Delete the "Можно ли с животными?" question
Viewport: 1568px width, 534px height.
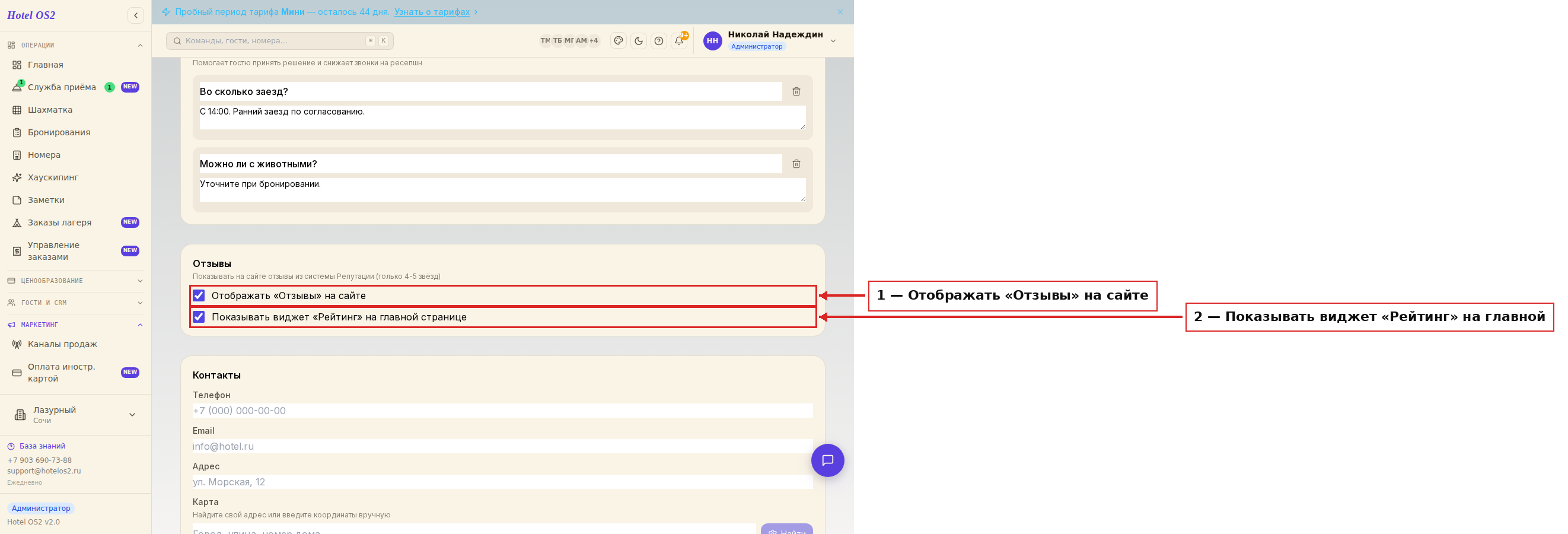pyautogui.click(x=796, y=164)
